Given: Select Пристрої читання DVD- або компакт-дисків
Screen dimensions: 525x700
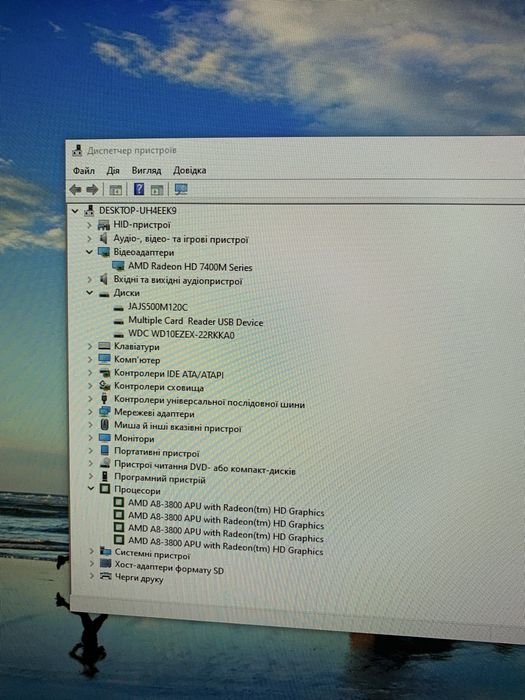Looking at the screenshot, I should pyautogui.click(x=205, y=467).
